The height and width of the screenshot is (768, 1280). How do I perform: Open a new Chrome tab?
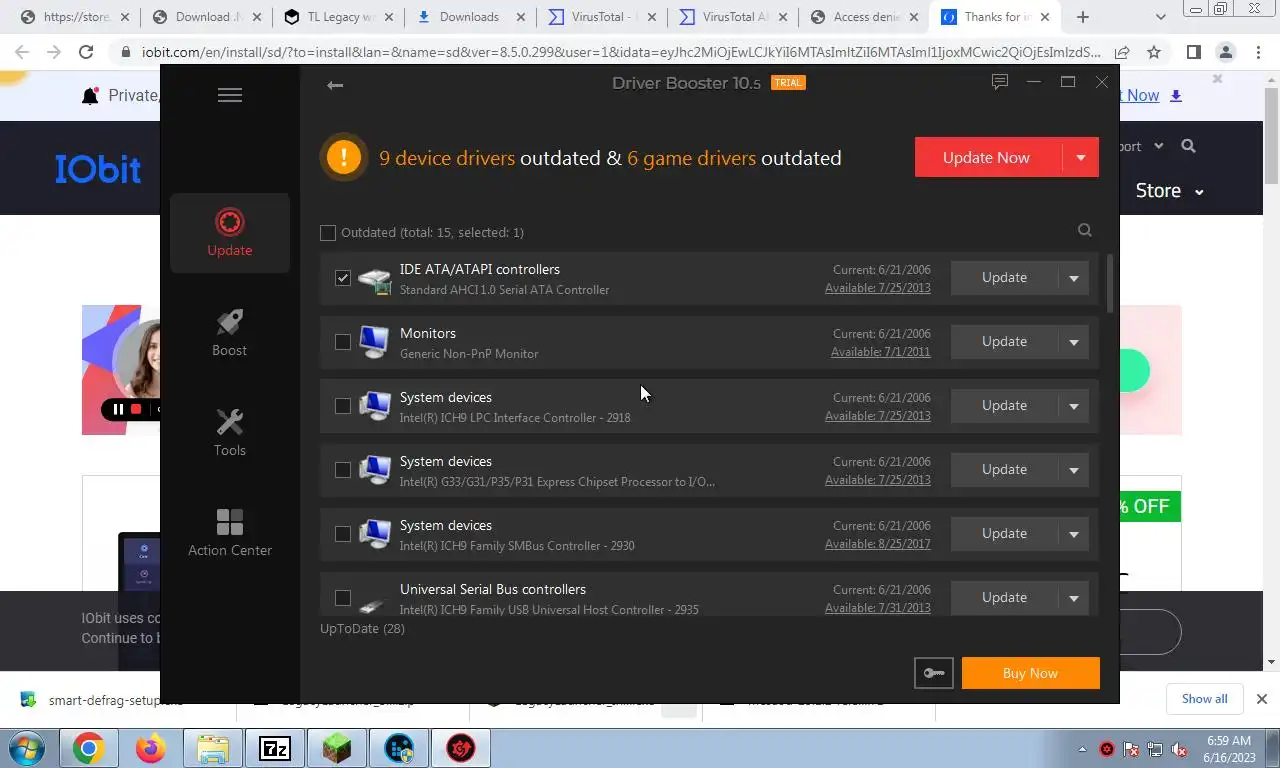pyautogui.click(x=1083, y=17)
